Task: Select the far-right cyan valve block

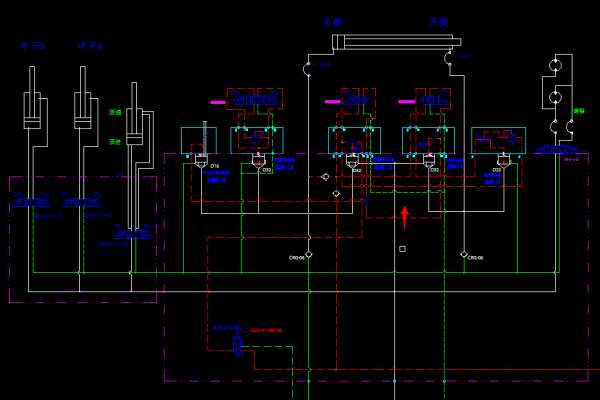Action: click(x=498, y=140)
